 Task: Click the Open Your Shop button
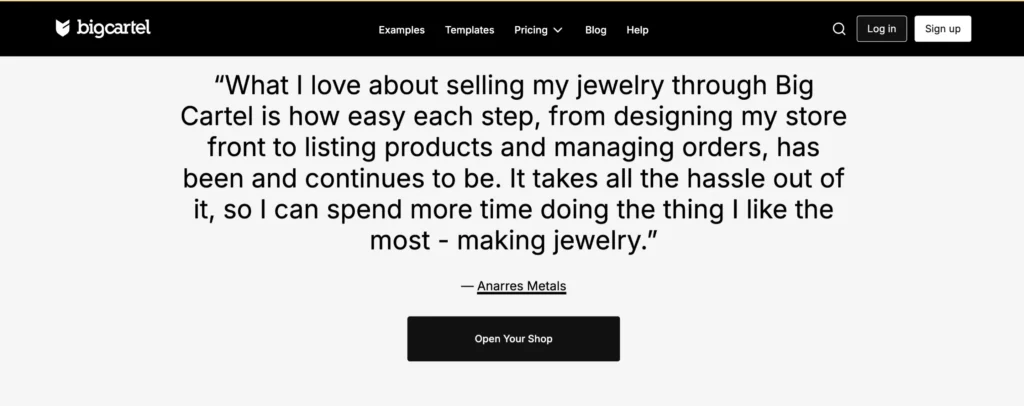point(513,339)
